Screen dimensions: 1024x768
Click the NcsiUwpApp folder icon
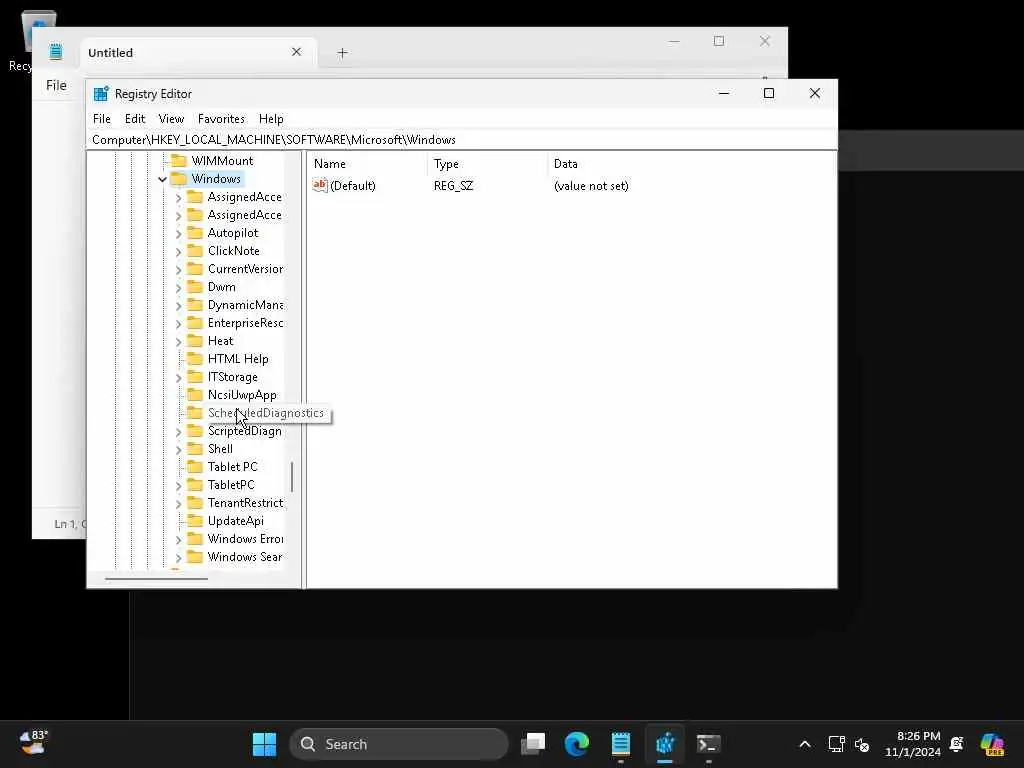click(x=195, y=394)
